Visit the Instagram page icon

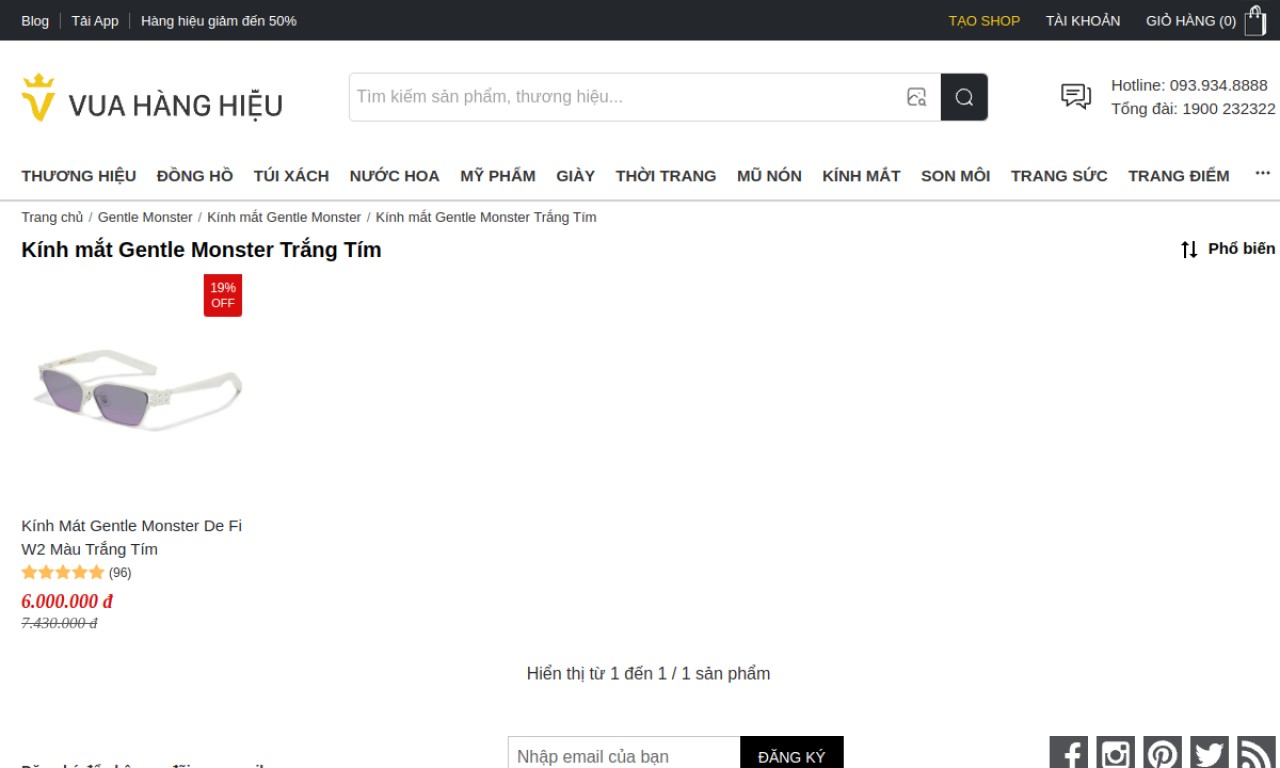click(x=1115, y=753)
